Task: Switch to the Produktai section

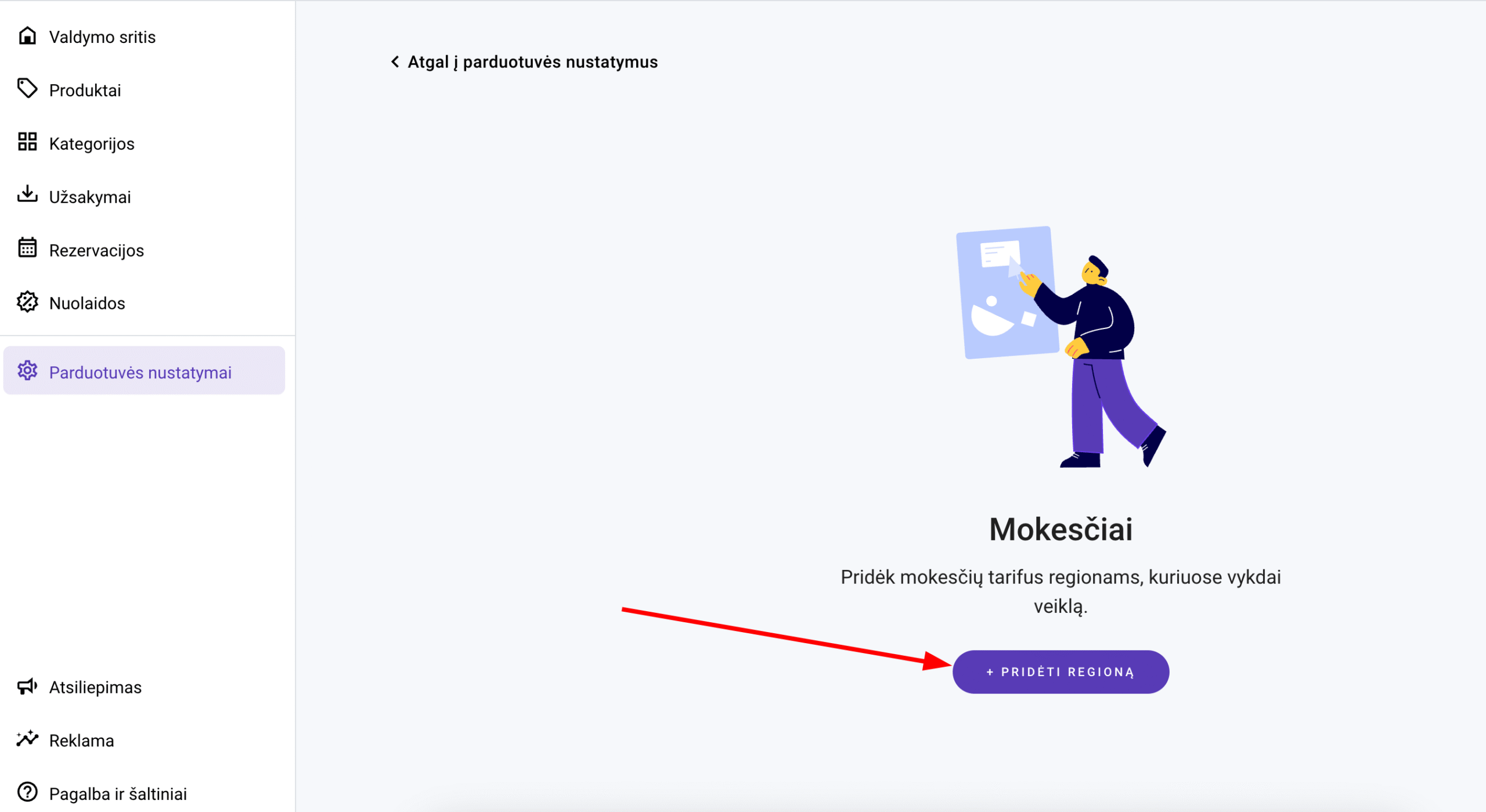Action: 85,89
